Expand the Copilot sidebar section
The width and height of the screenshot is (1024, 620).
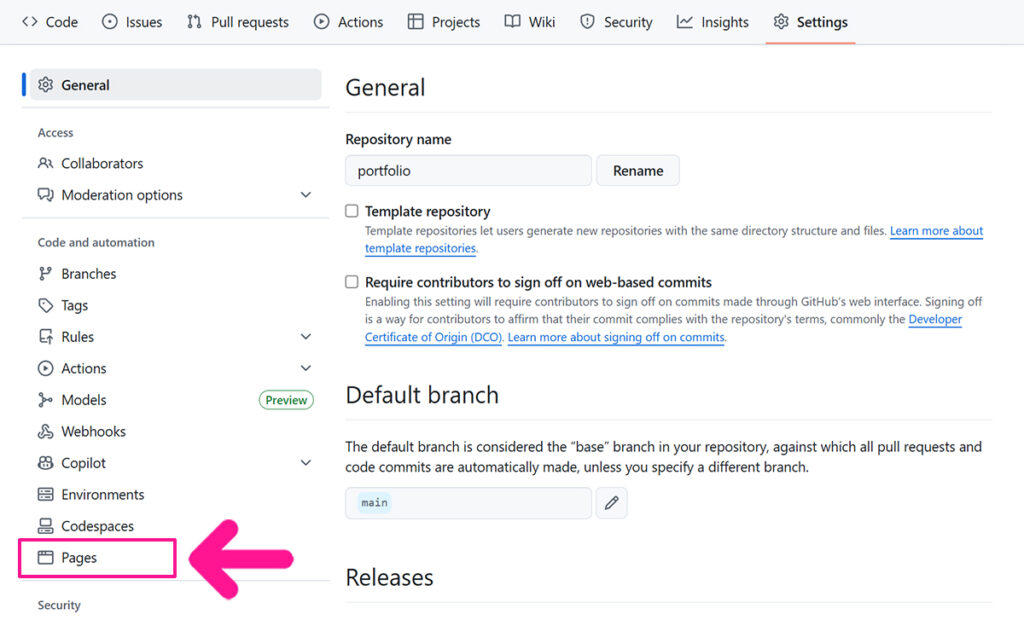pos(306,463)
